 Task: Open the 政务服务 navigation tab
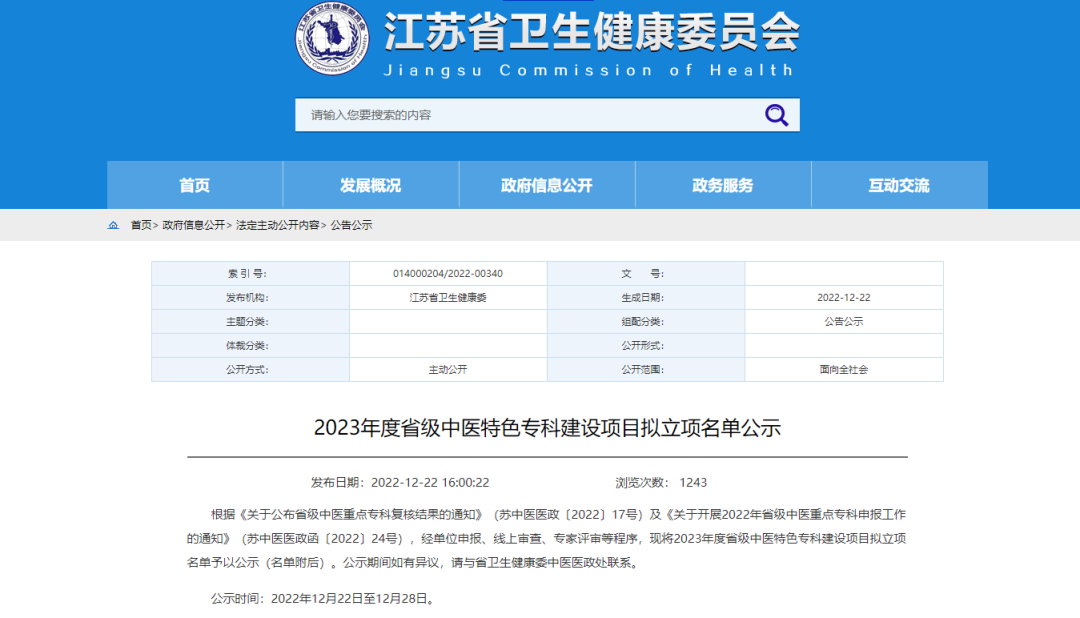(x=723, y=185)
